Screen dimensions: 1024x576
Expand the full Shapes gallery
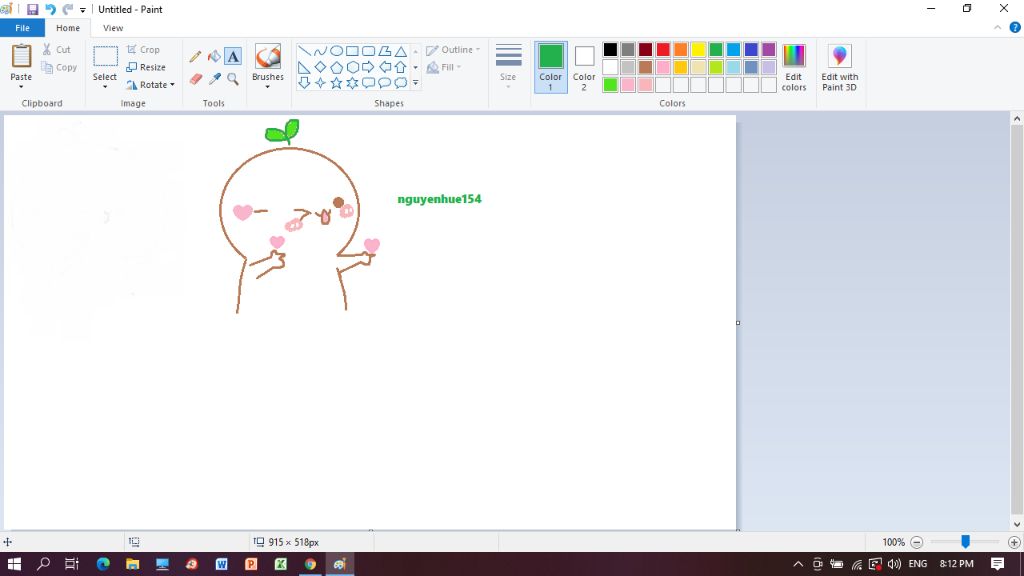tap(415, 83)
